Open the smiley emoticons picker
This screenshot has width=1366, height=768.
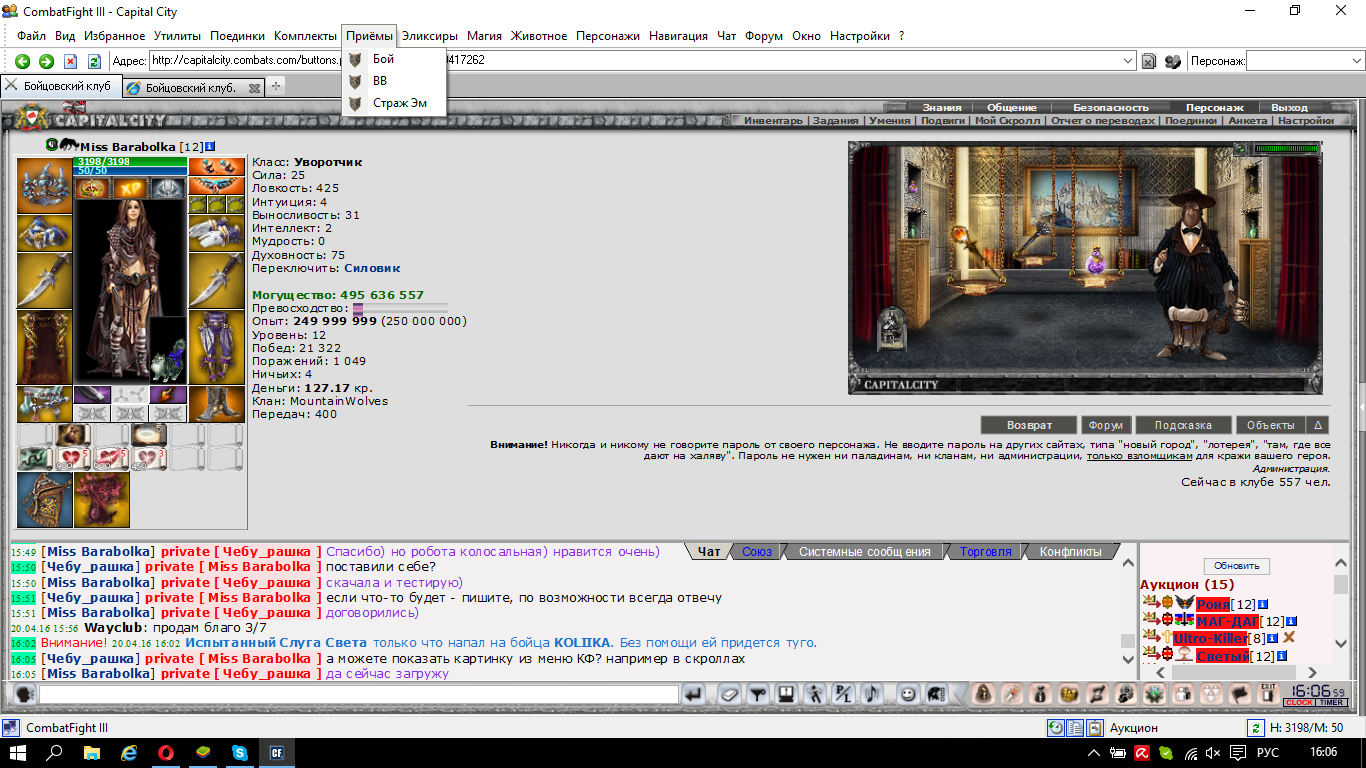908,694
